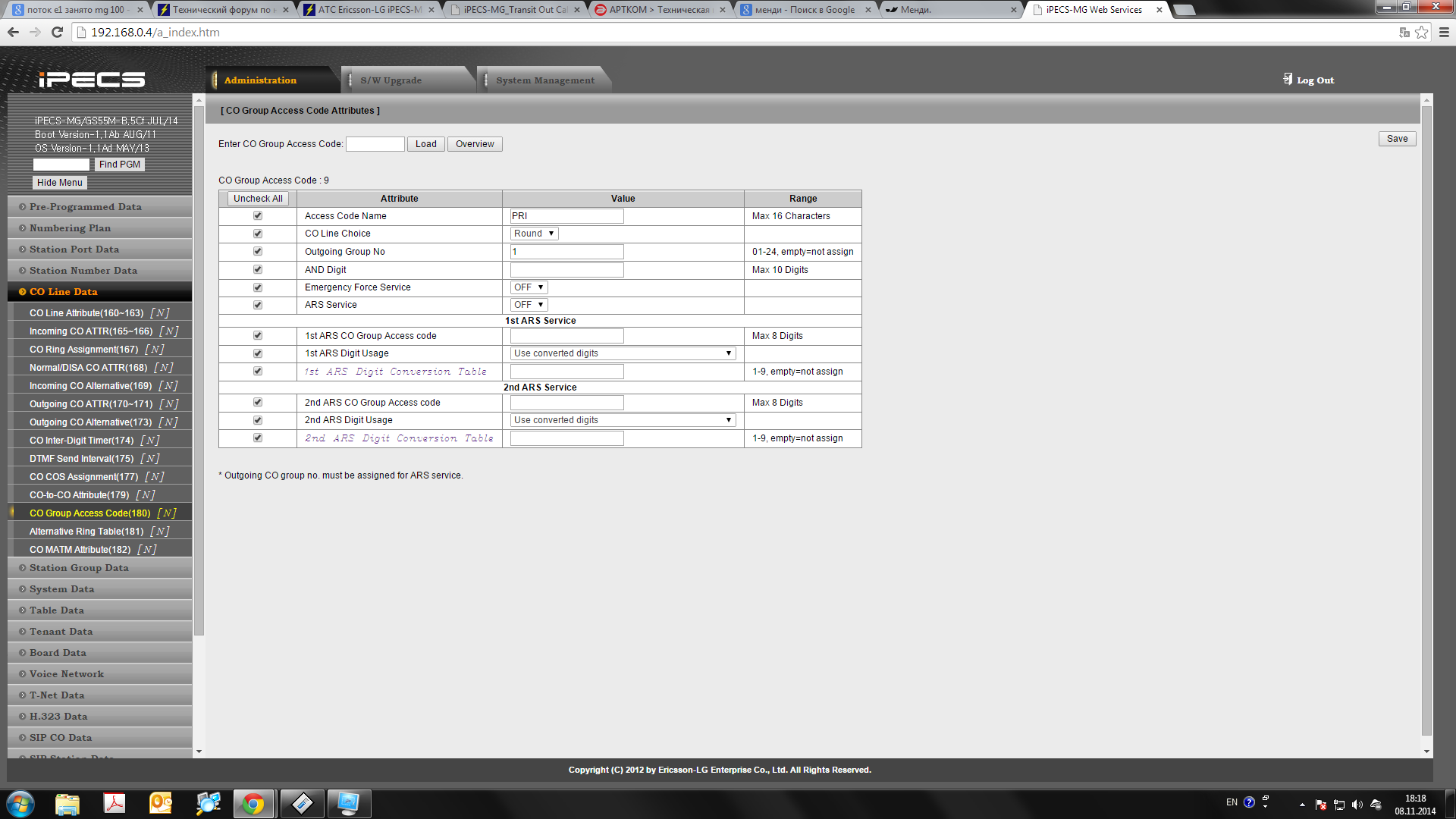This screenshot has width=1456, height=819.
Task: Click the browser reload icon
Action: tap(57, 32)
